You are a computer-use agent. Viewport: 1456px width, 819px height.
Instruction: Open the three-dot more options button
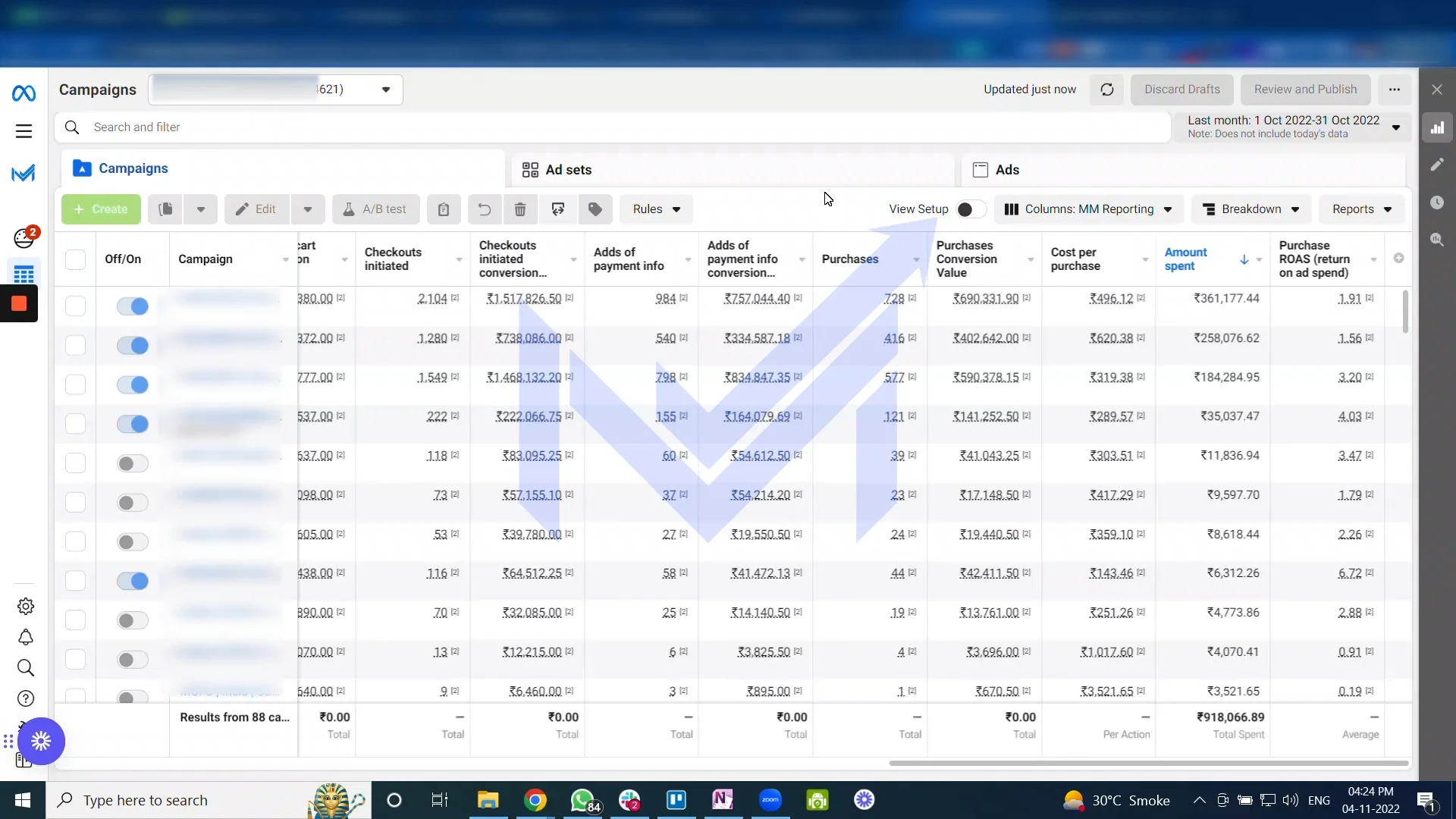1394,89
